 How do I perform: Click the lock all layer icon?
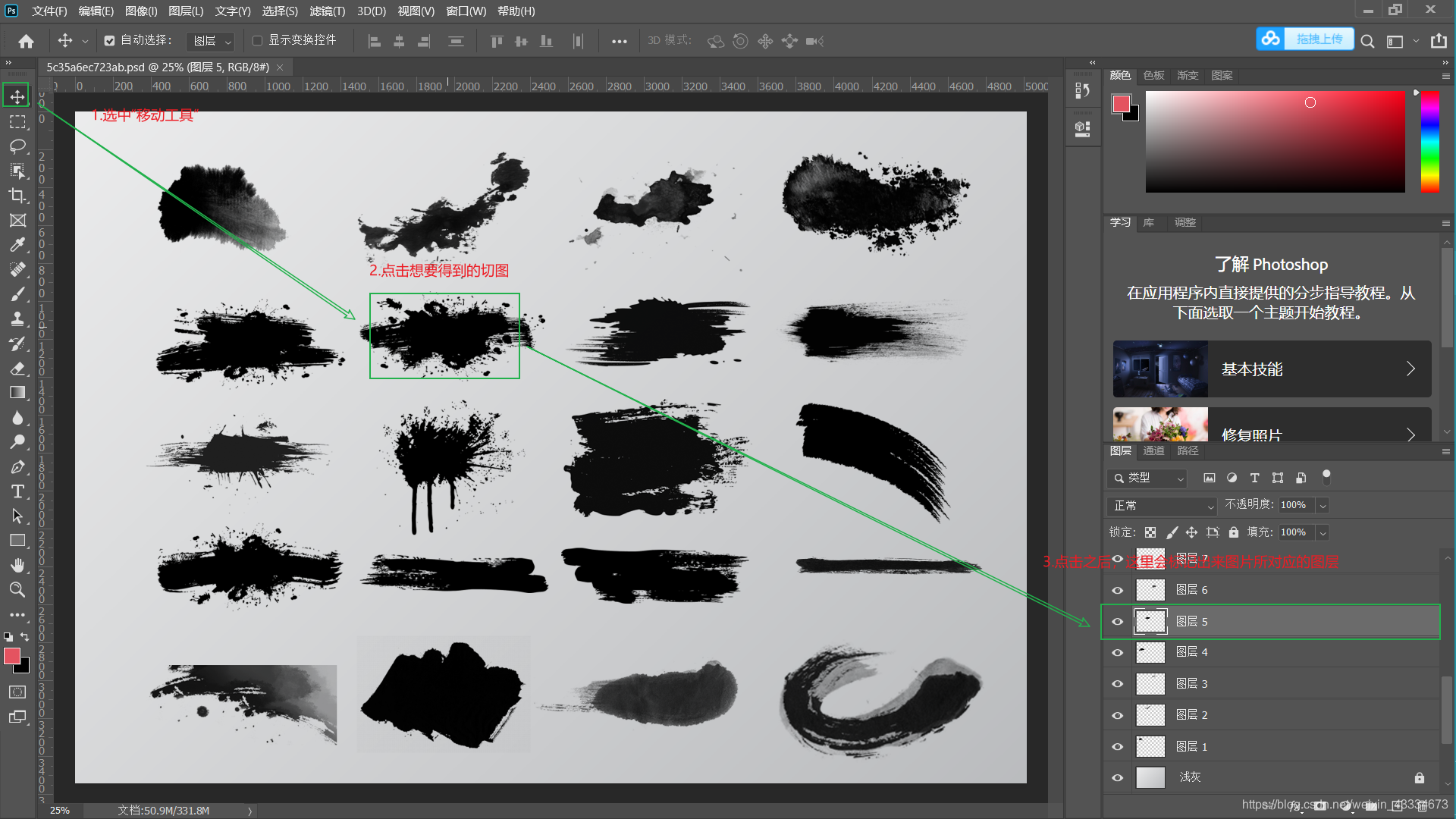(1234, 532)
